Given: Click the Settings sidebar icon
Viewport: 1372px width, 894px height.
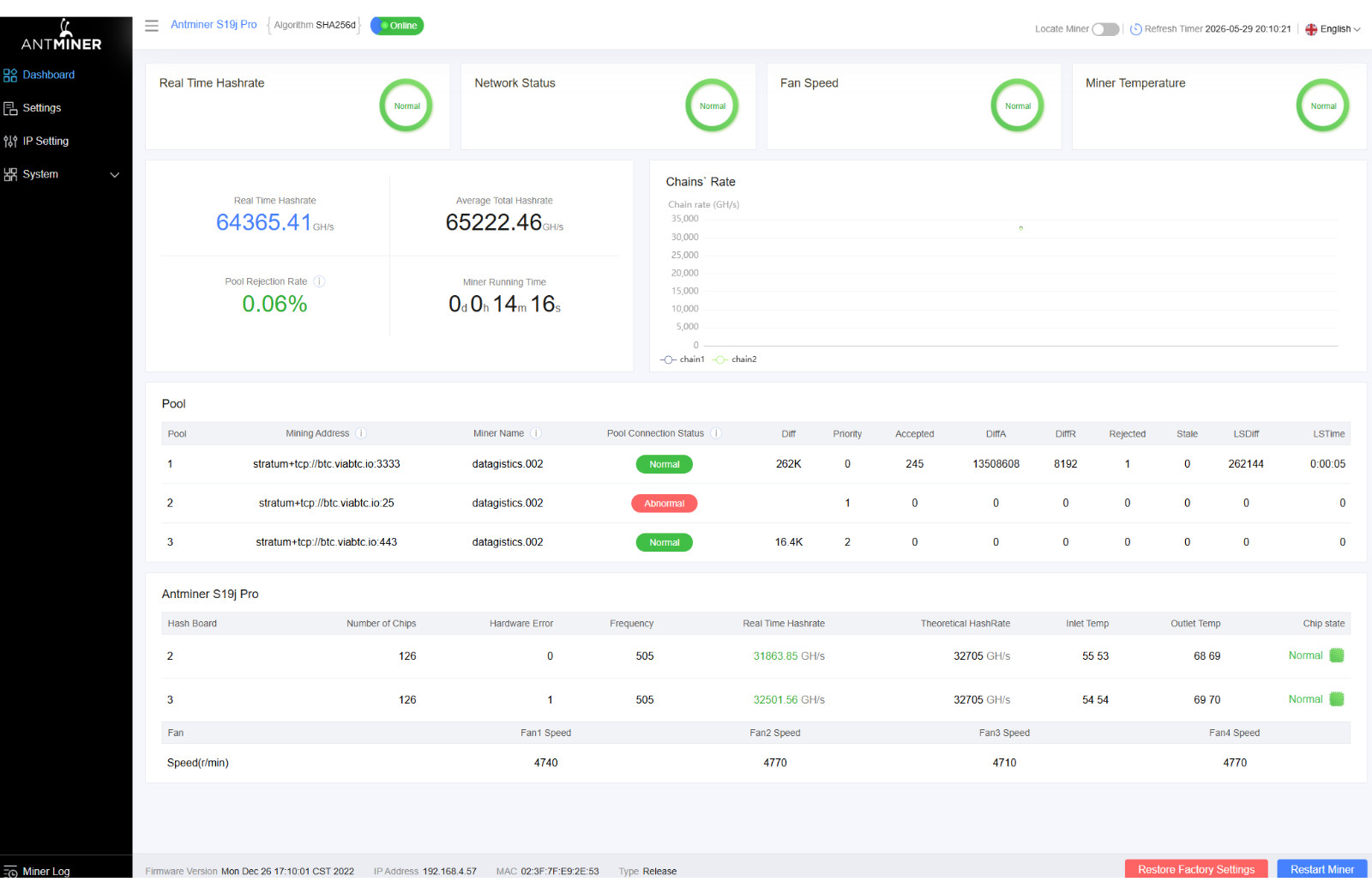Looking at the screenshot, I should 10,108.
